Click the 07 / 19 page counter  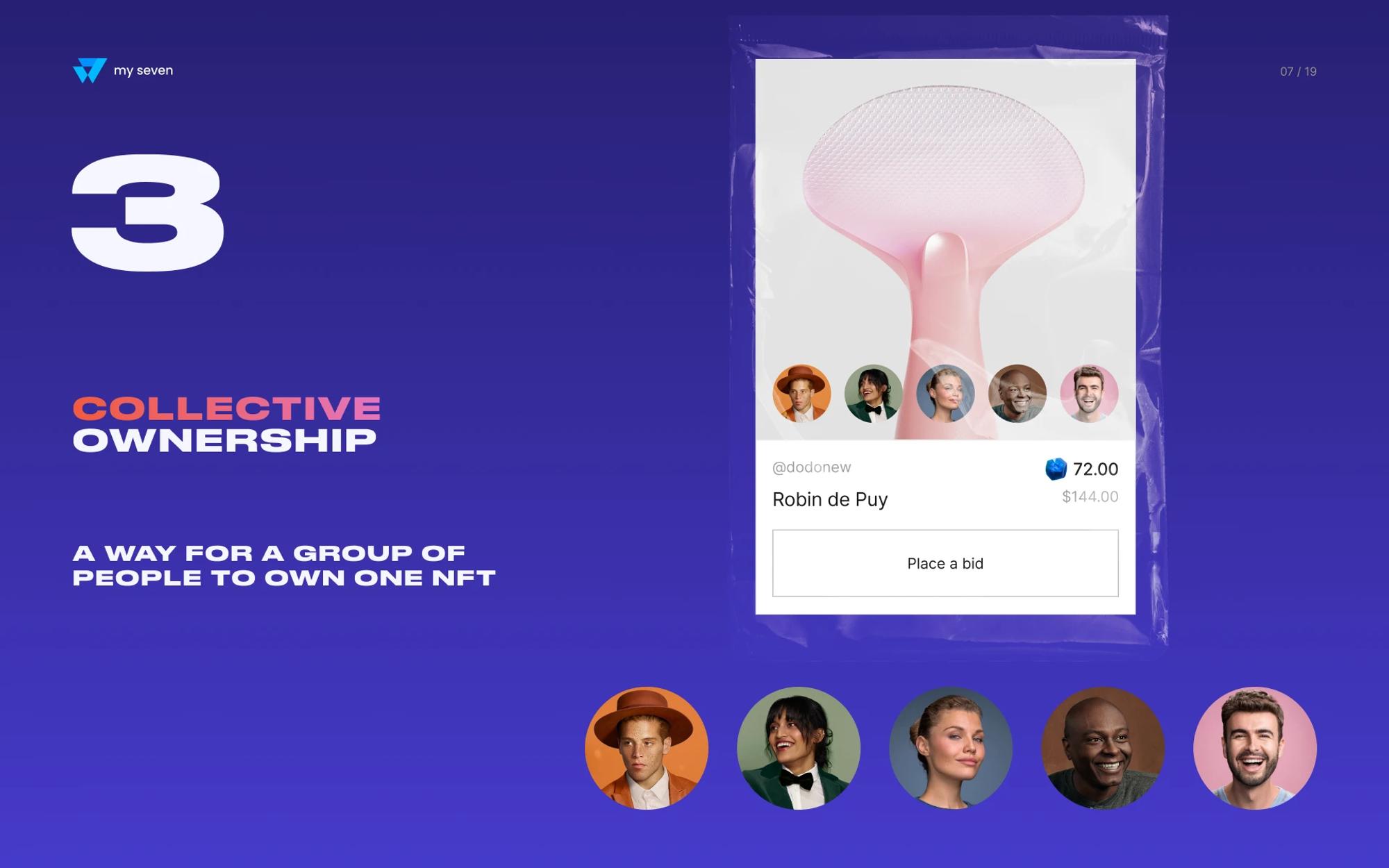pyautogui.click(x=1298, y=72)
